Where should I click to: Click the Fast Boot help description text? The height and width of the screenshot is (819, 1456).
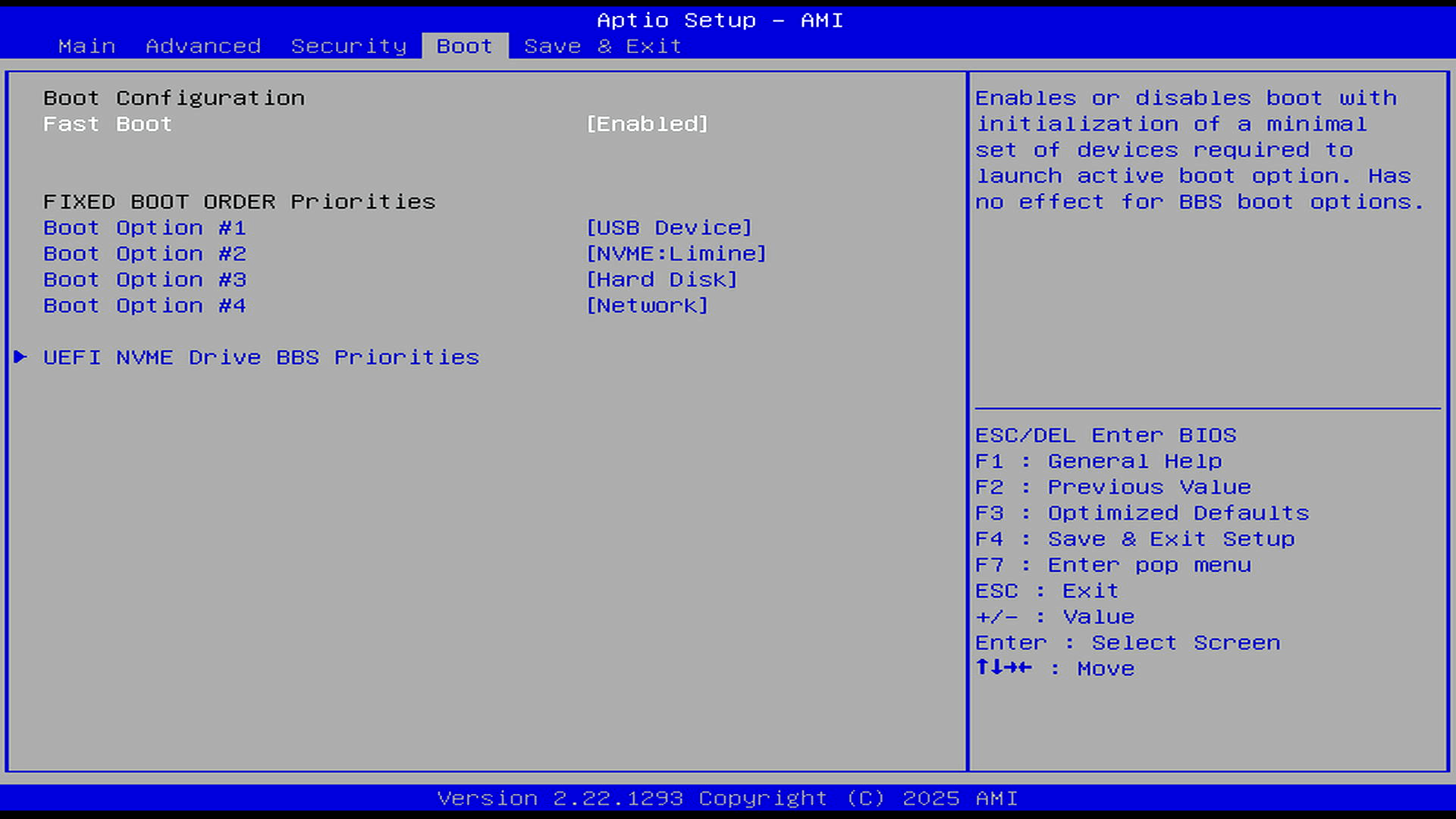(1200, 150)
